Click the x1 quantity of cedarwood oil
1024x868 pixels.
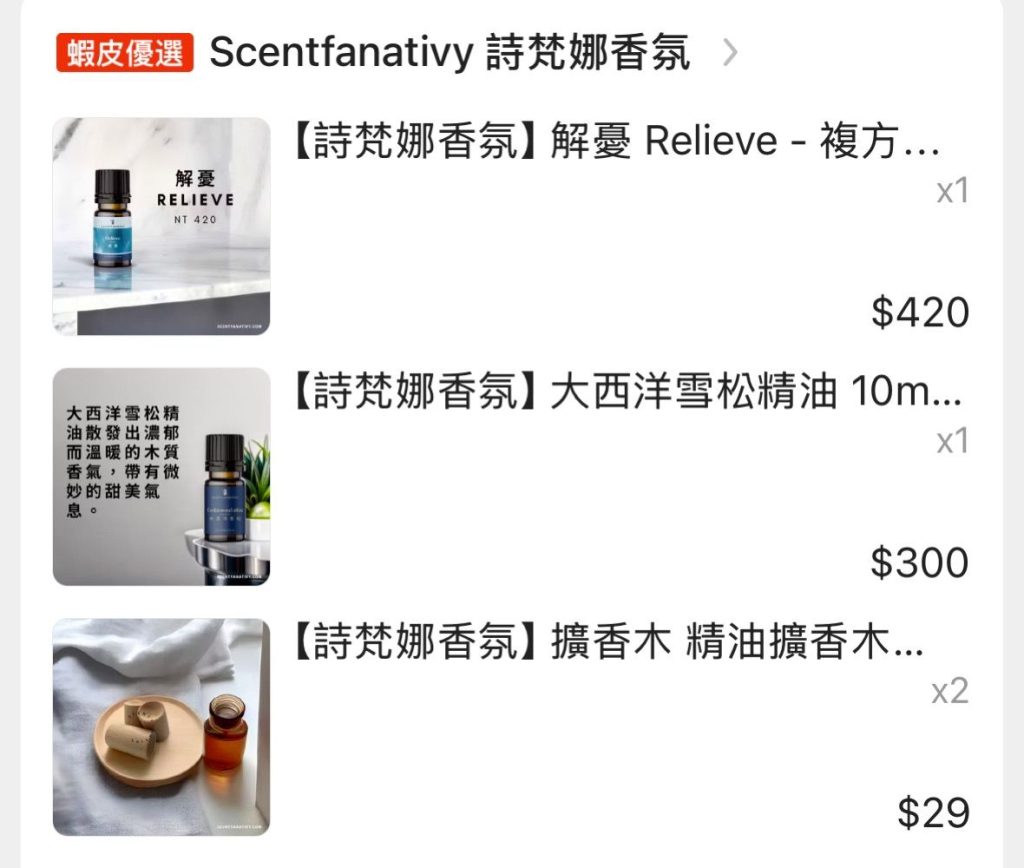click(x=953, y=442)
